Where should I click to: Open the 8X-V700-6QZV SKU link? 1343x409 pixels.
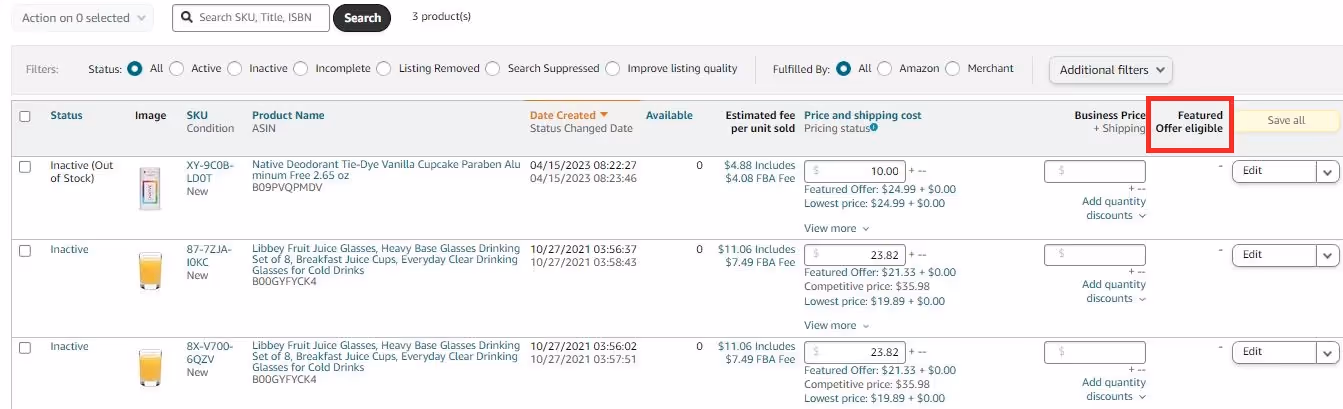pyautogui.click(x=210, y=352)
